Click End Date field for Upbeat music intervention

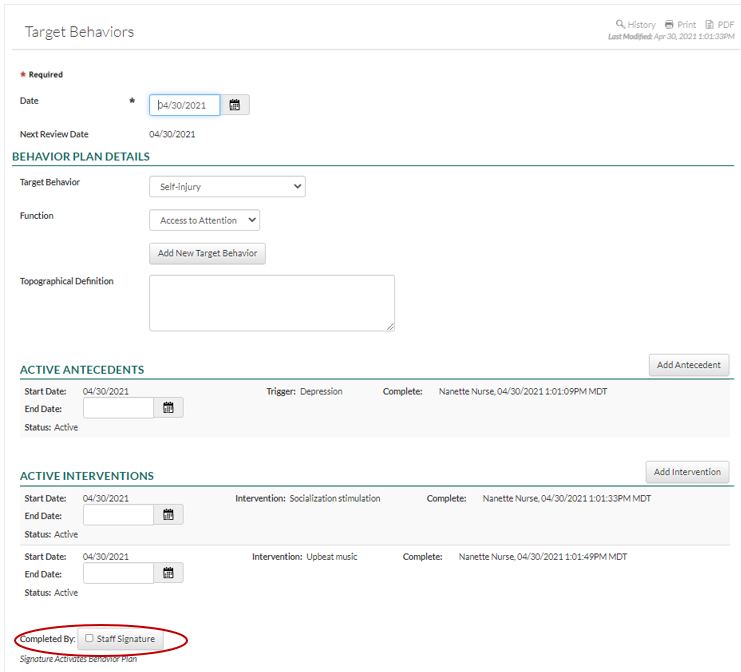pyautogui.click(x=118, y=573)
